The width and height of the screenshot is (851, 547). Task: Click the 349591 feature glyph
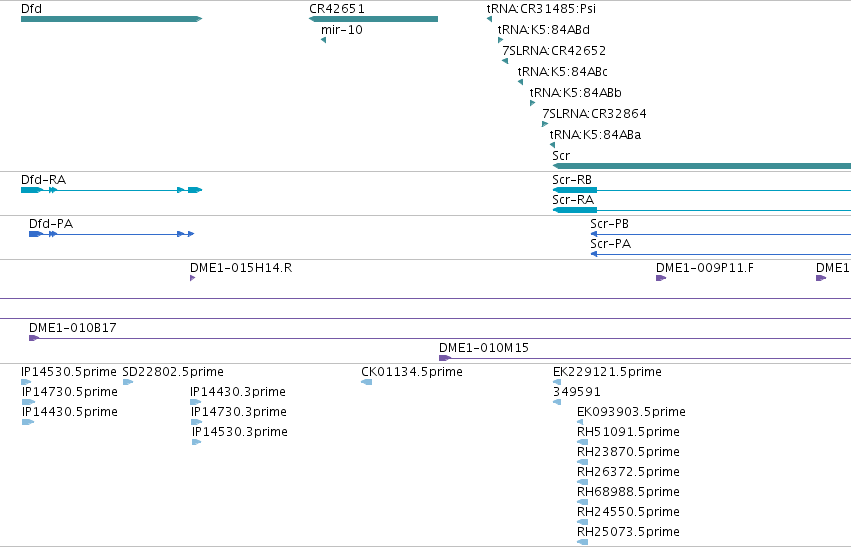557,402
